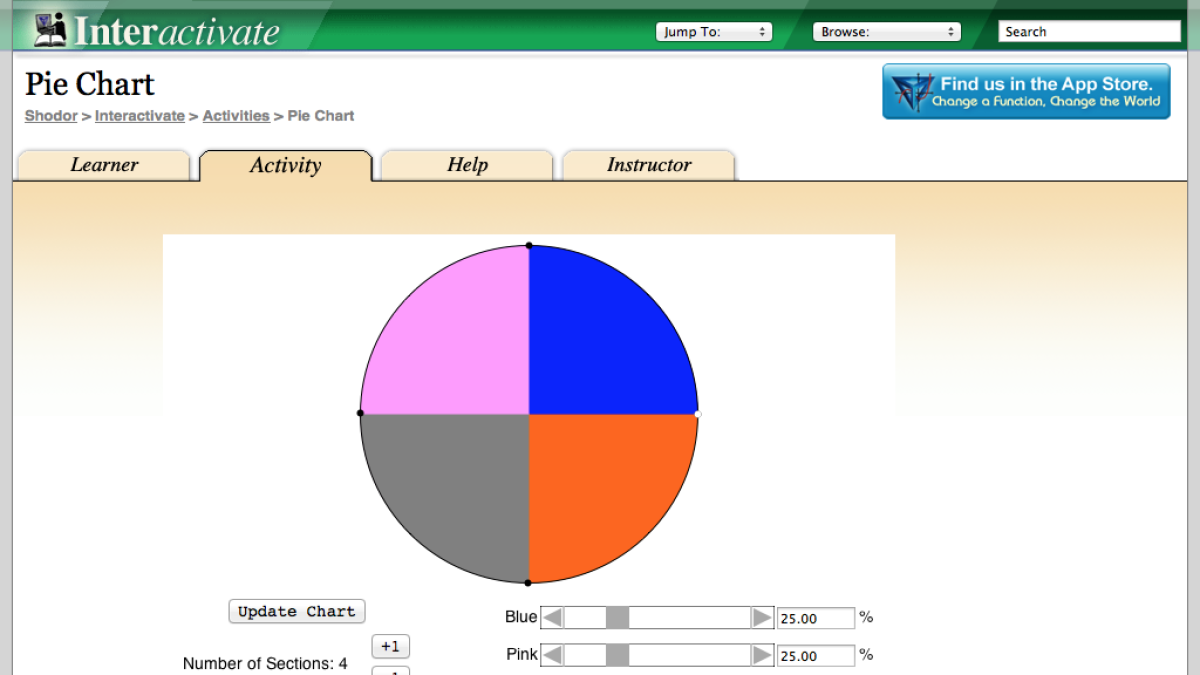
Task: Click inside the Search field
Action: pyautogui.click(x=1089, y=31)
